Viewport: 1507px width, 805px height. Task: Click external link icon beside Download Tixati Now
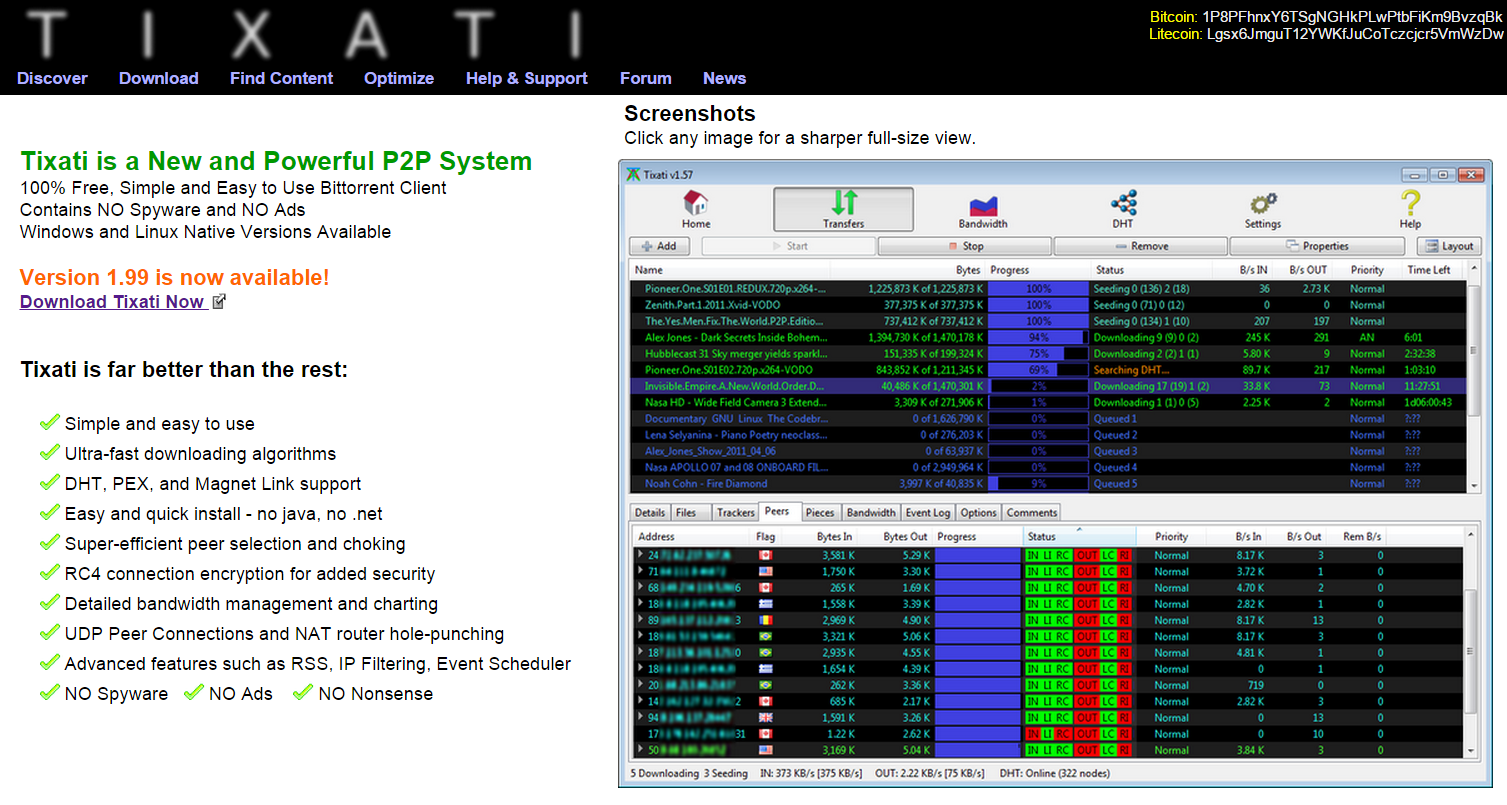(x=219, y=302)
